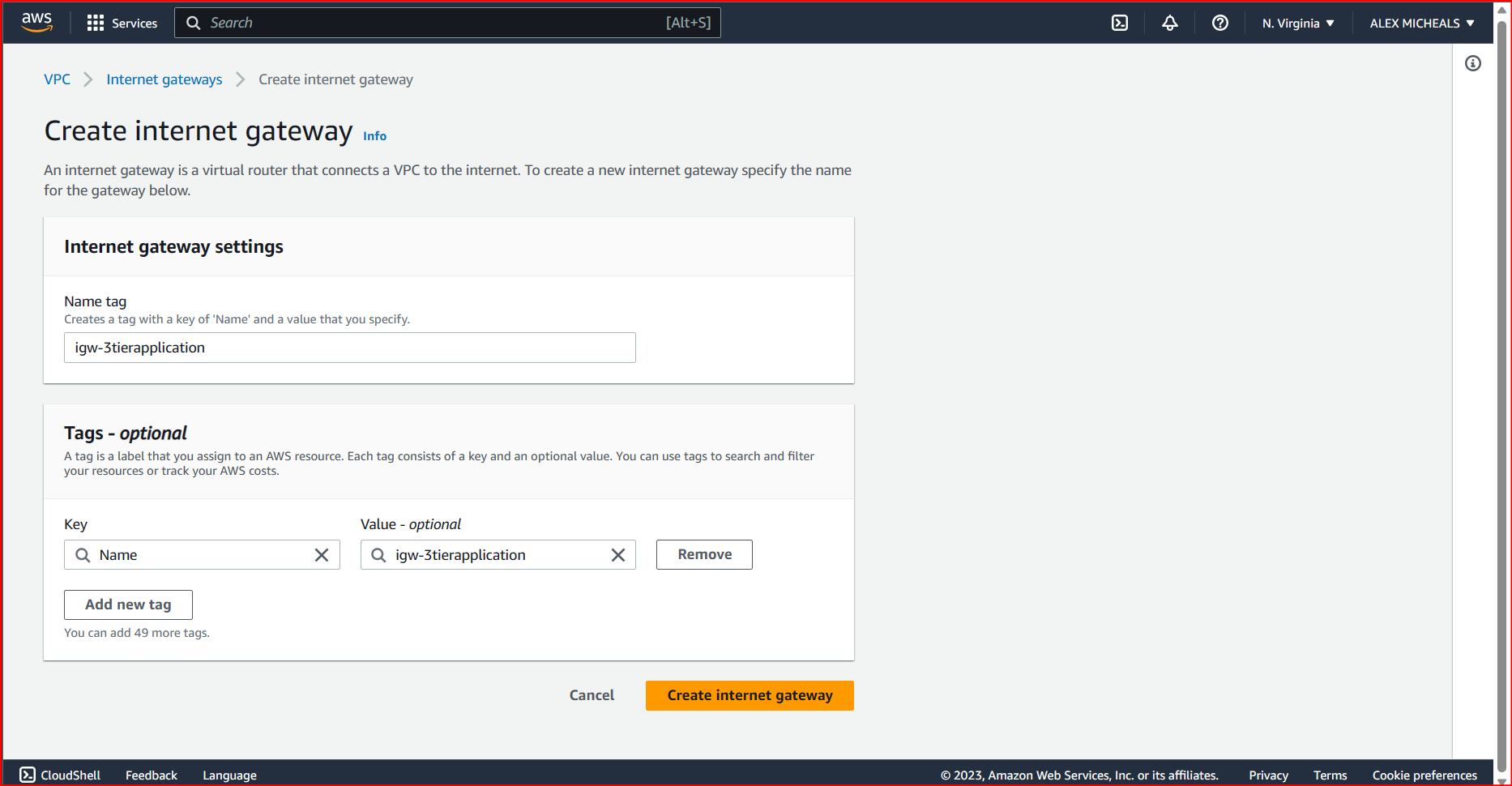The width and height of the screenshot is (1512, 786).
Task: Expand the ALEX MICHEALS account dropdown
Action: click(1422, 23)
